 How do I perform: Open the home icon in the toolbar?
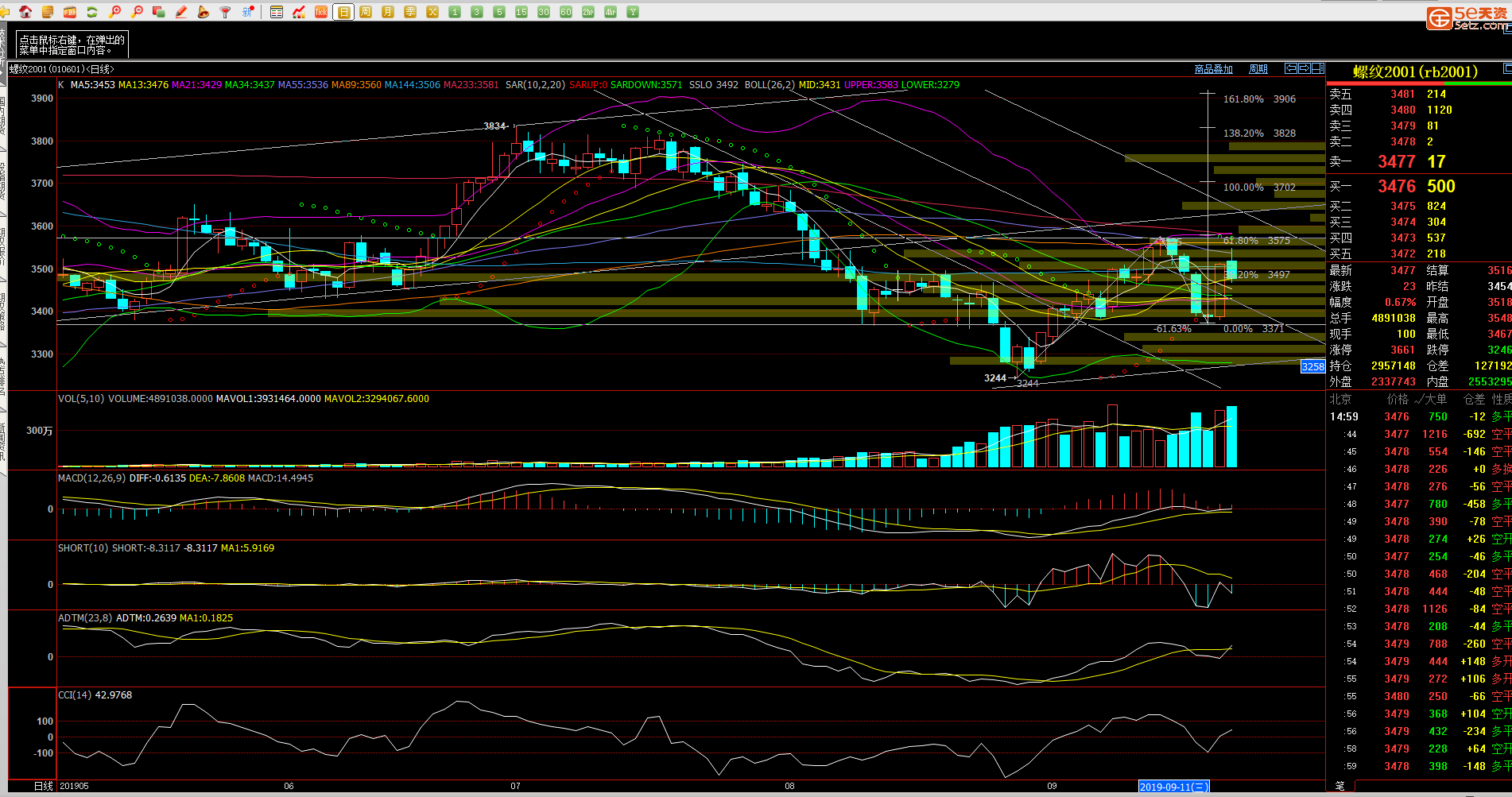tap(25, 12)
